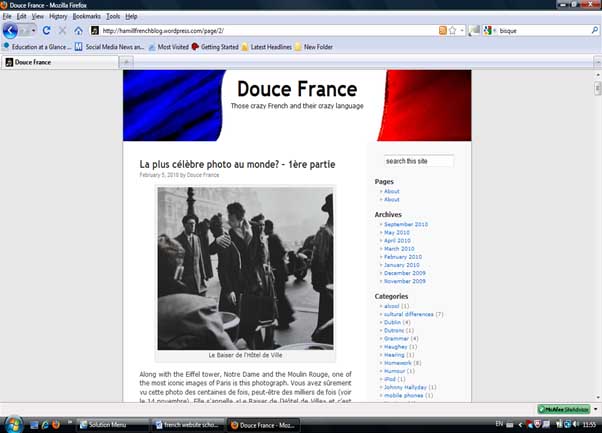Click the Reload page icon
This screenshot has height=433, width=602.
coord(46,30)
